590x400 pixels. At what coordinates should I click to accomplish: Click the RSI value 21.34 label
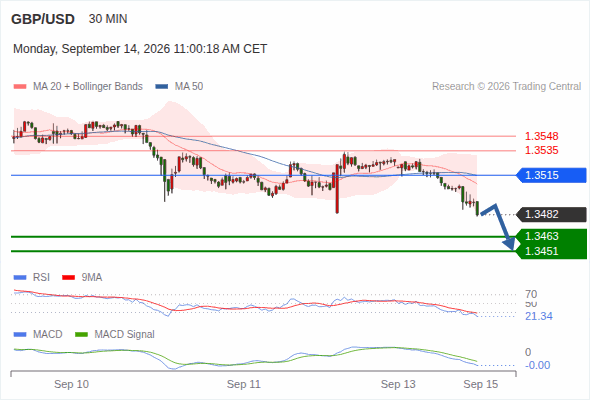pyautogui.click(x=539, y=316)
